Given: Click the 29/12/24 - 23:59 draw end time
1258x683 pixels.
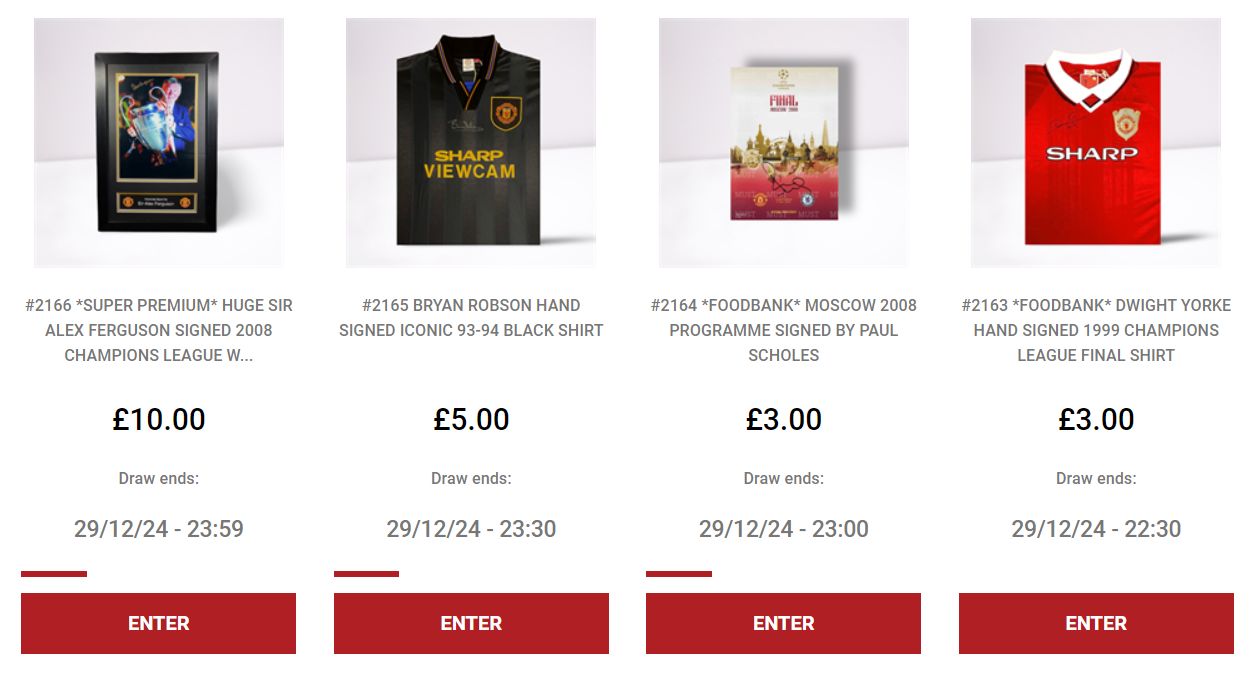Looking at the screenshot, I should coord(158,529).
